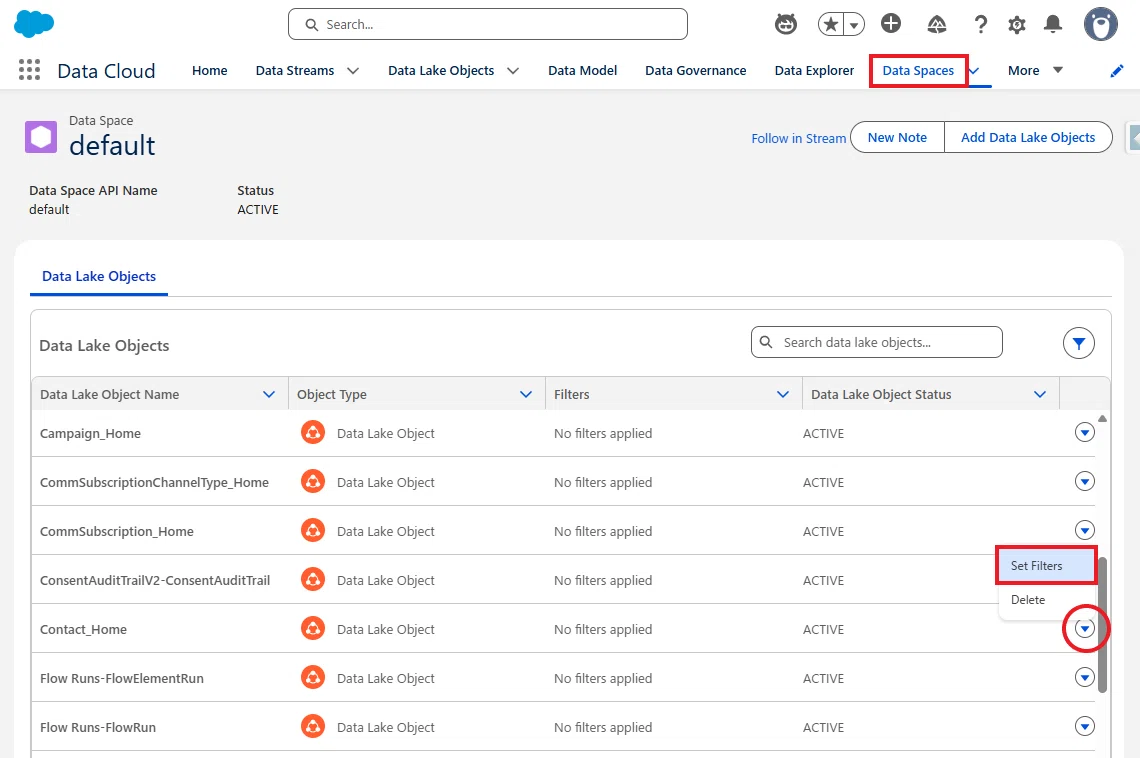Click the Search data lake objects field

pyautogui.click(x=876, y=342)
